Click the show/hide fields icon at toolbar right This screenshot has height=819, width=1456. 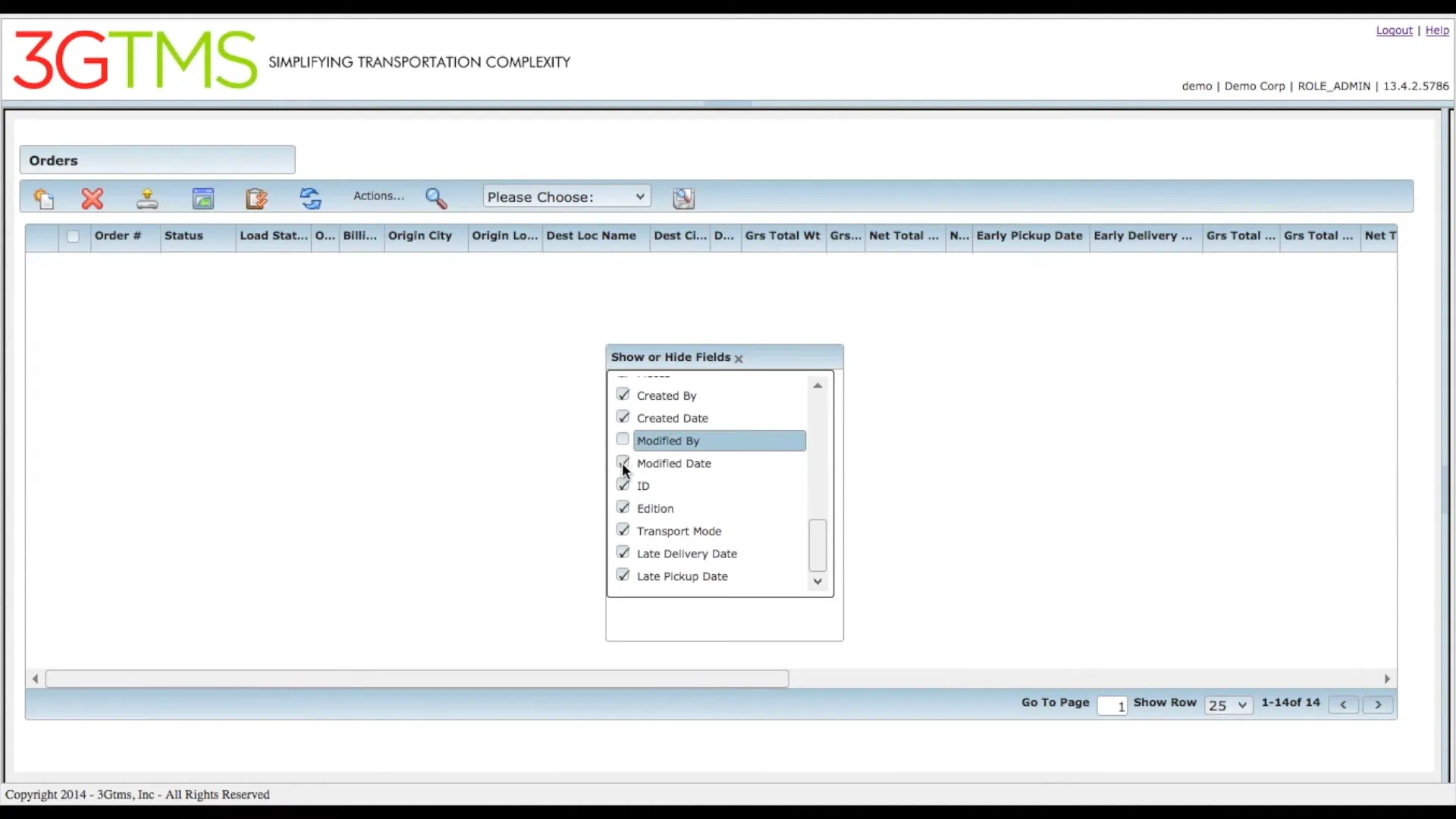[682, 198]
